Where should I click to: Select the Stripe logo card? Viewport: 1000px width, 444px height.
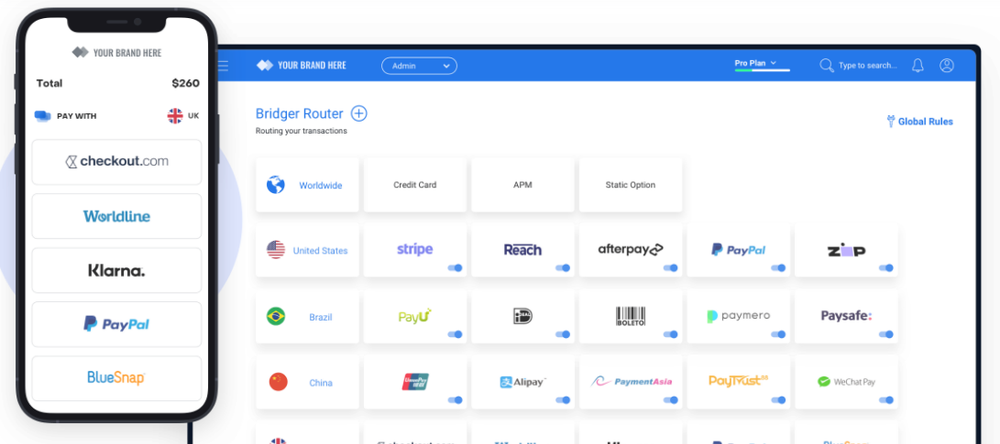[415, 249]
